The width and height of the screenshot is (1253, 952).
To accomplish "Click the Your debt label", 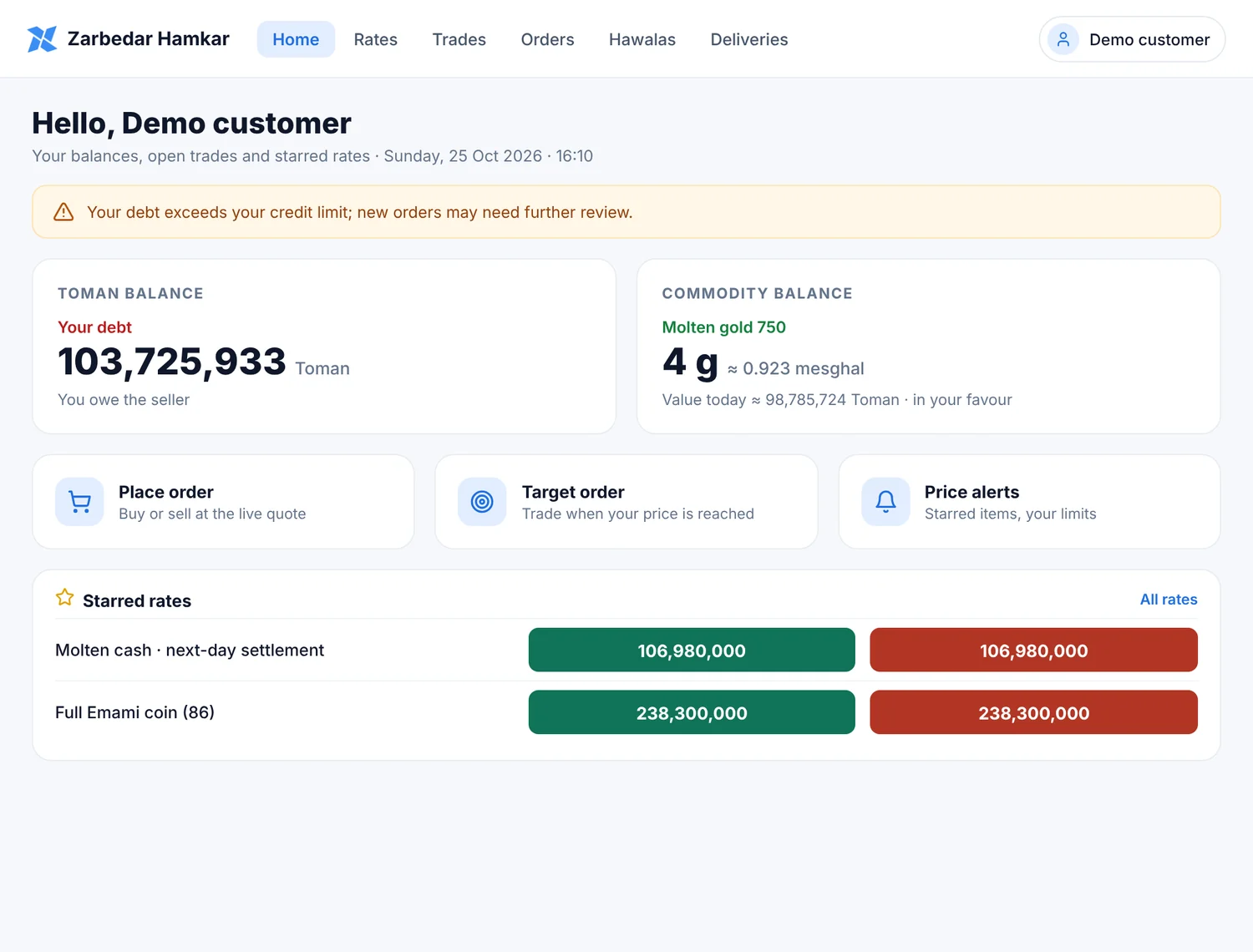I will (x=94, y=327).
